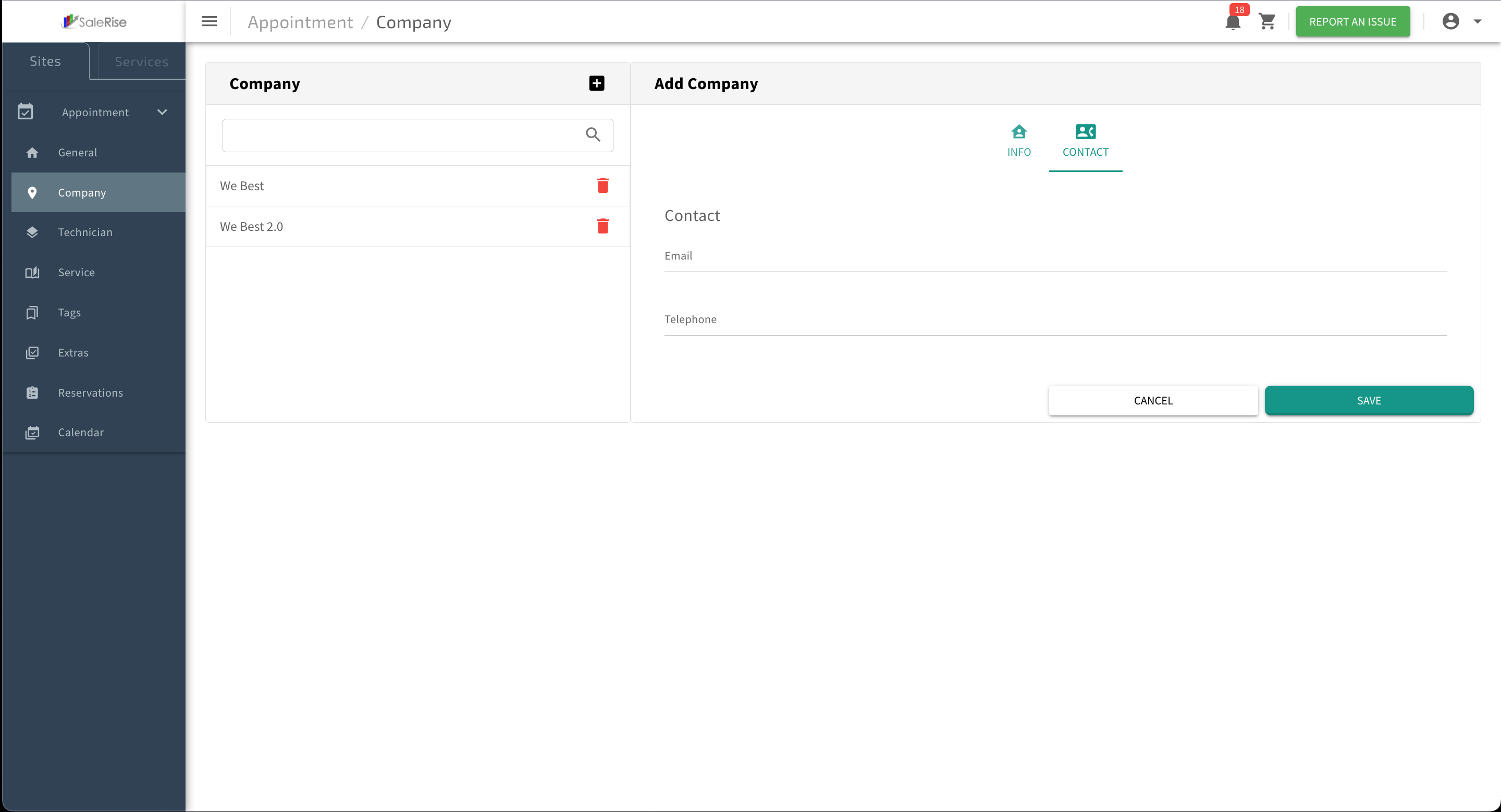This screenshot has width=1501, height=812.
Task: Click the CANCEL button
Action: pyautogui.click(x=1152, y=401)
